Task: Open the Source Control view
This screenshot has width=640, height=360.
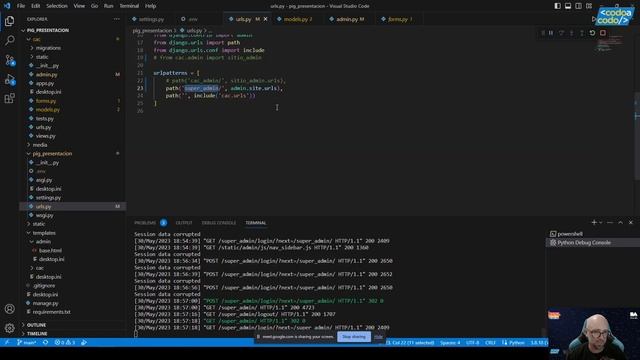Action: 9,60
